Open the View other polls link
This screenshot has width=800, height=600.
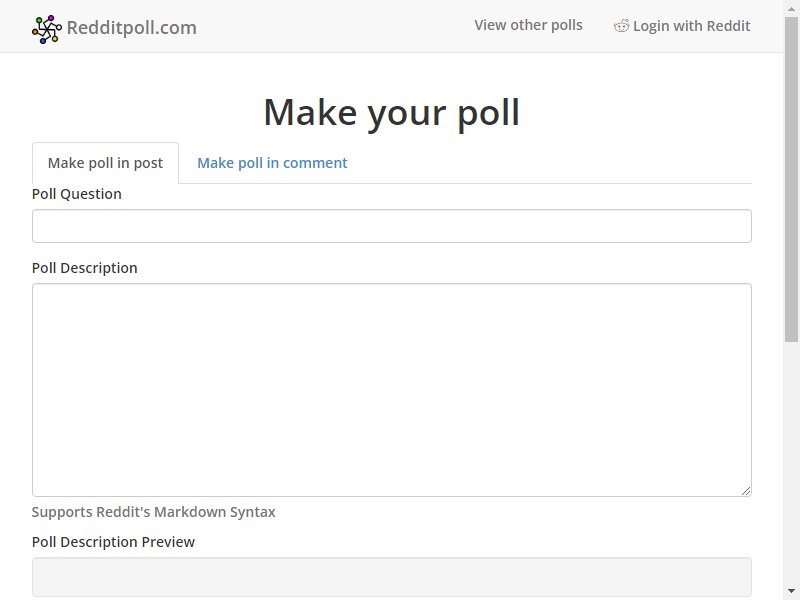pyautogui.click(x=528, y=25)
